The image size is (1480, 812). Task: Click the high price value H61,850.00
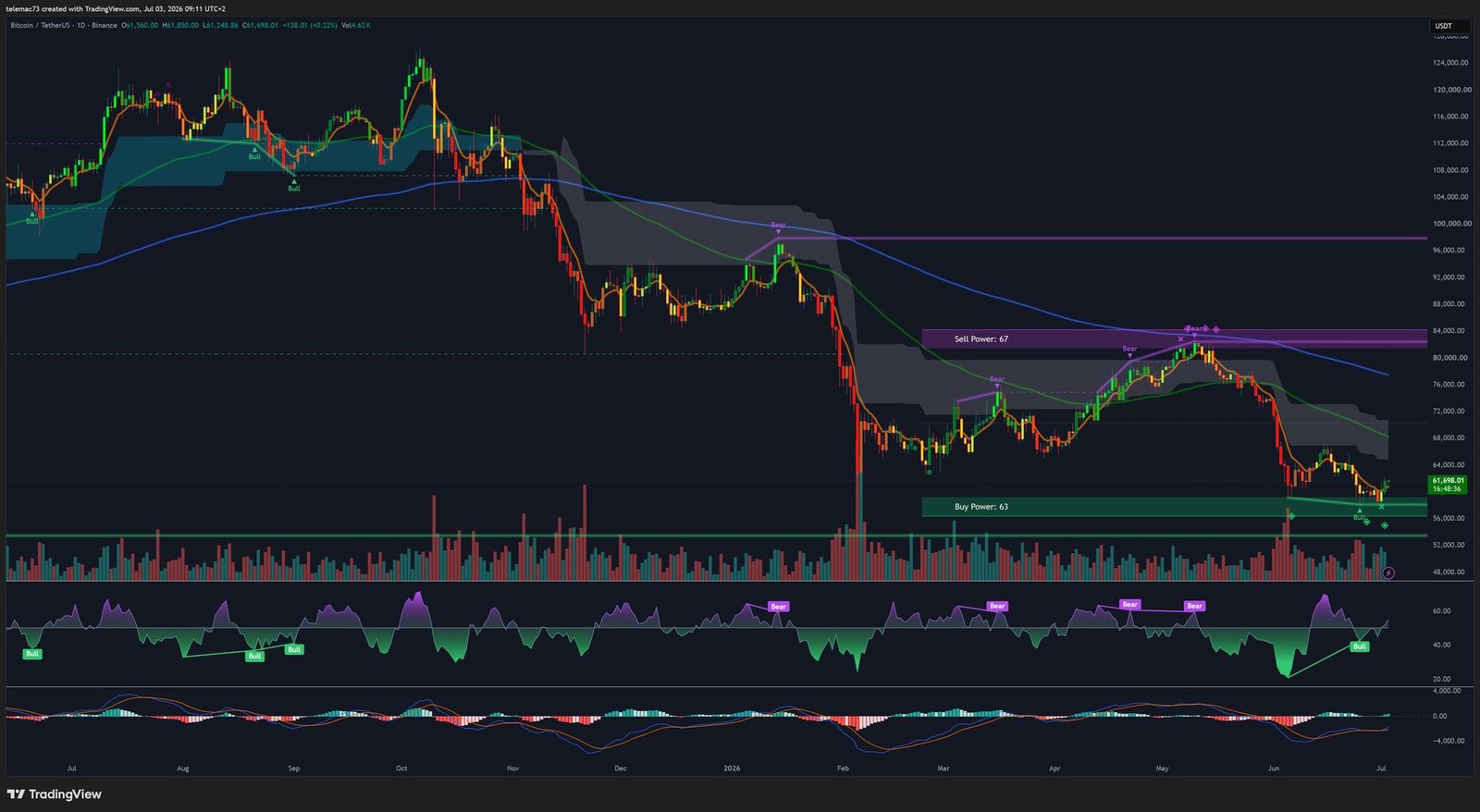[x=180, y=26]
